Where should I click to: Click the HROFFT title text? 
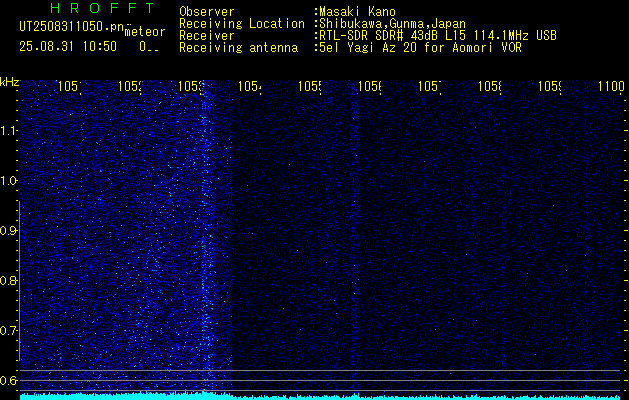102,8
